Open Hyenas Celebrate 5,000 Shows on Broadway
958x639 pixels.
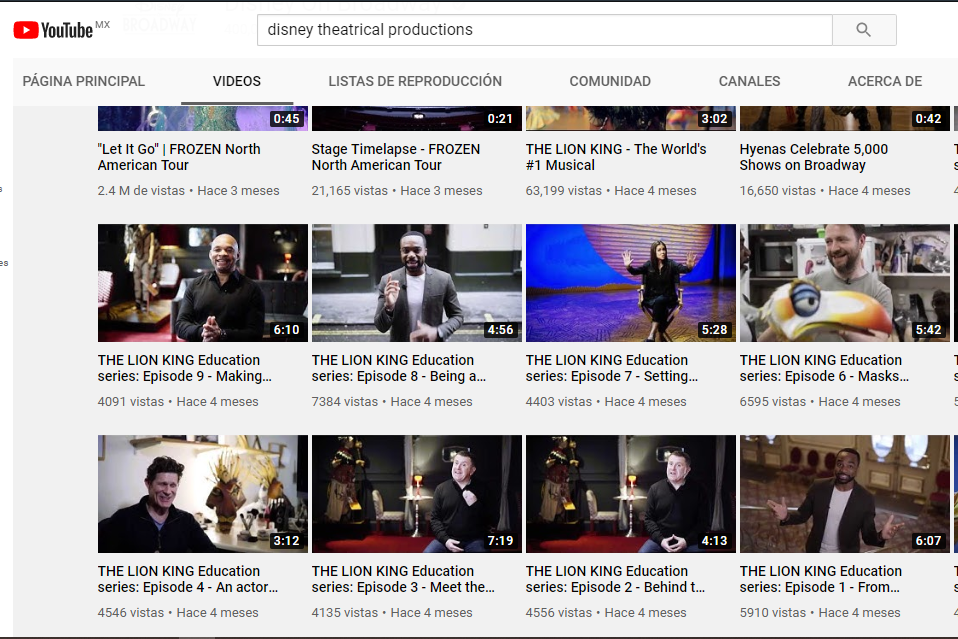pos(814,157)
